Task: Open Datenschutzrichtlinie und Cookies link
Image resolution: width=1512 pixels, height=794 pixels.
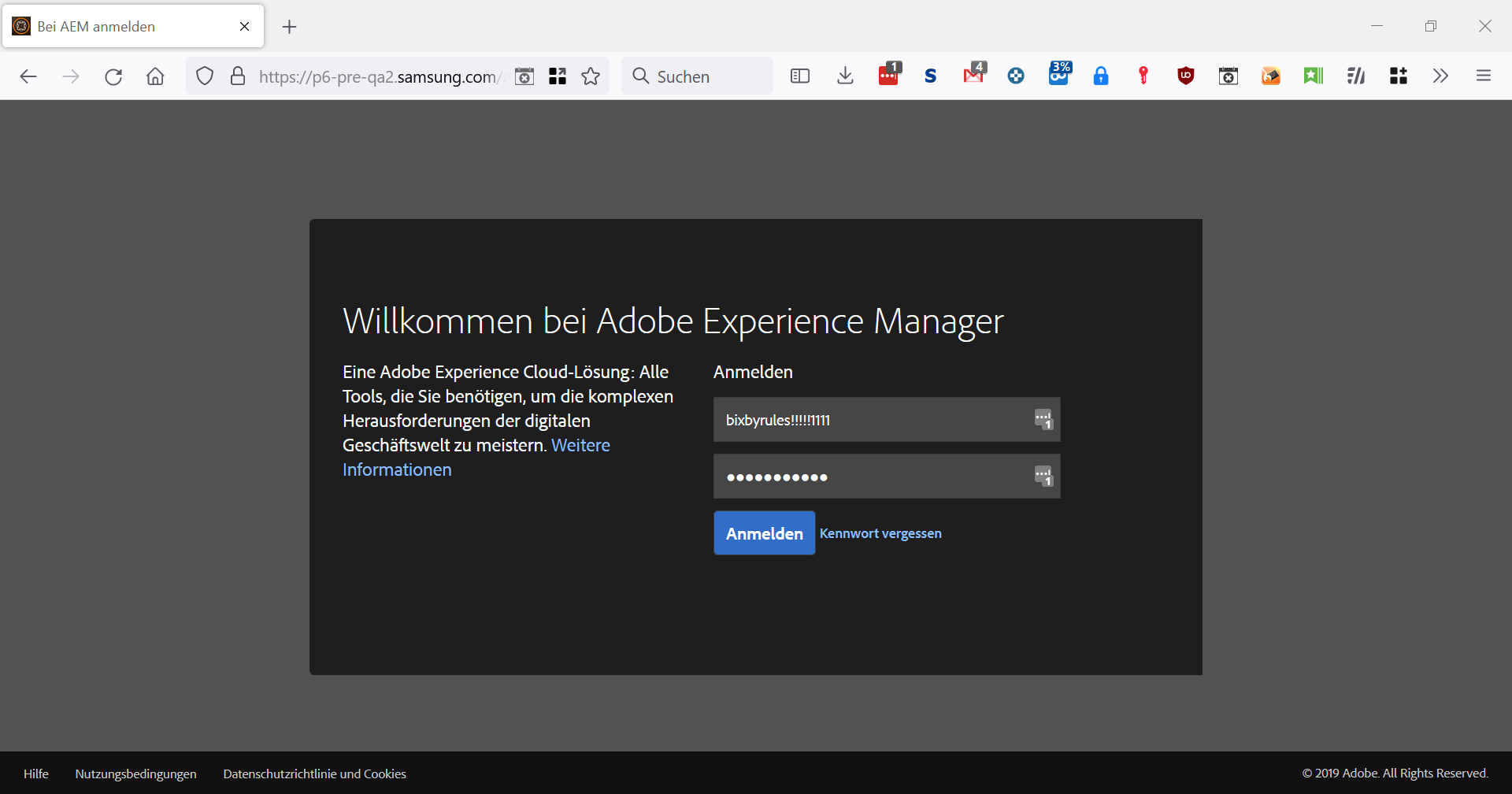Action: [315, 774]
